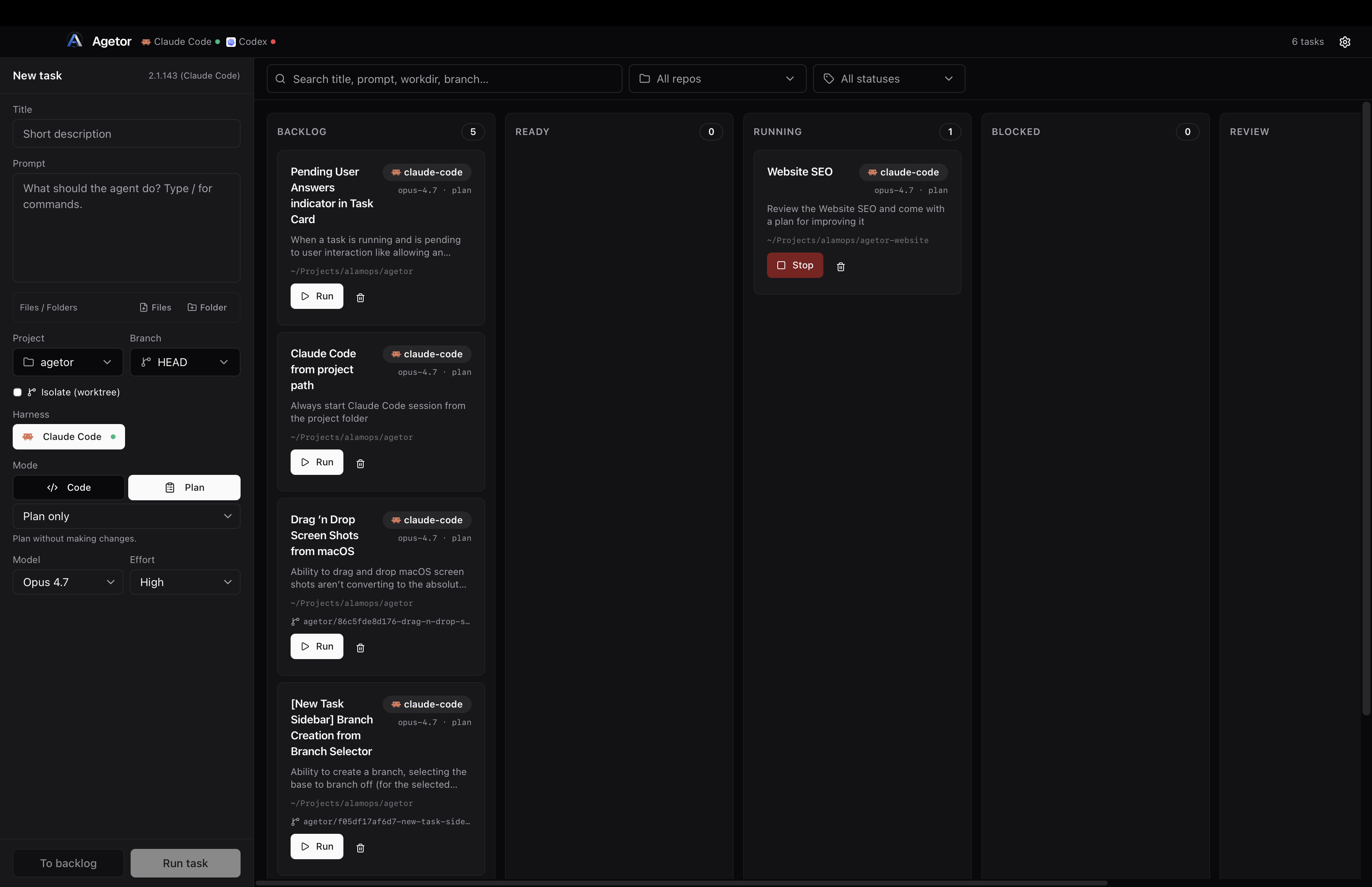Click claude-code badge on Pending User Answers card
The width and height of the screenshot is (1372, 887).
point(427,172)
